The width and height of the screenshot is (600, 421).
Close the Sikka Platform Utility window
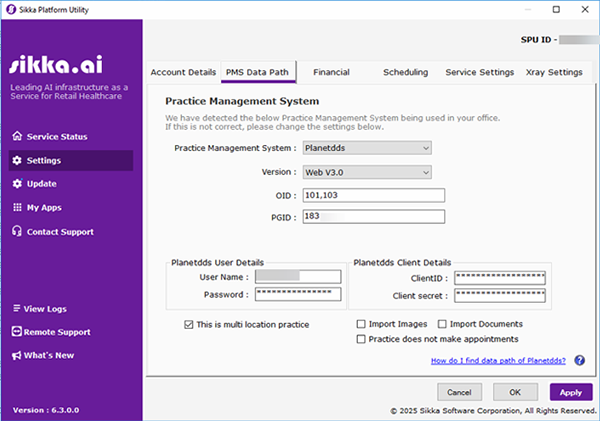[x=585, y=9]
